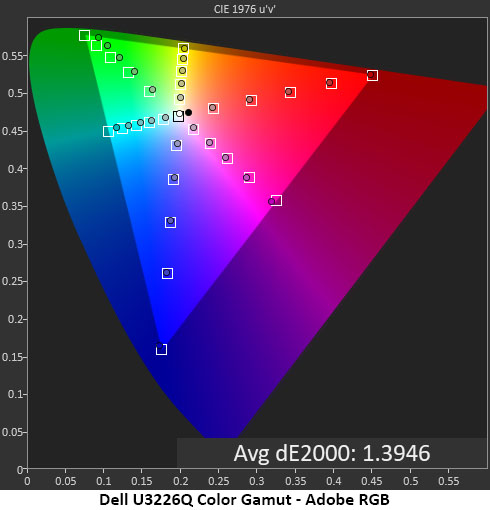Screen dimensions: 490x510
Task: Click the 0.3 label on the horizontal axis
Action: 257,481
